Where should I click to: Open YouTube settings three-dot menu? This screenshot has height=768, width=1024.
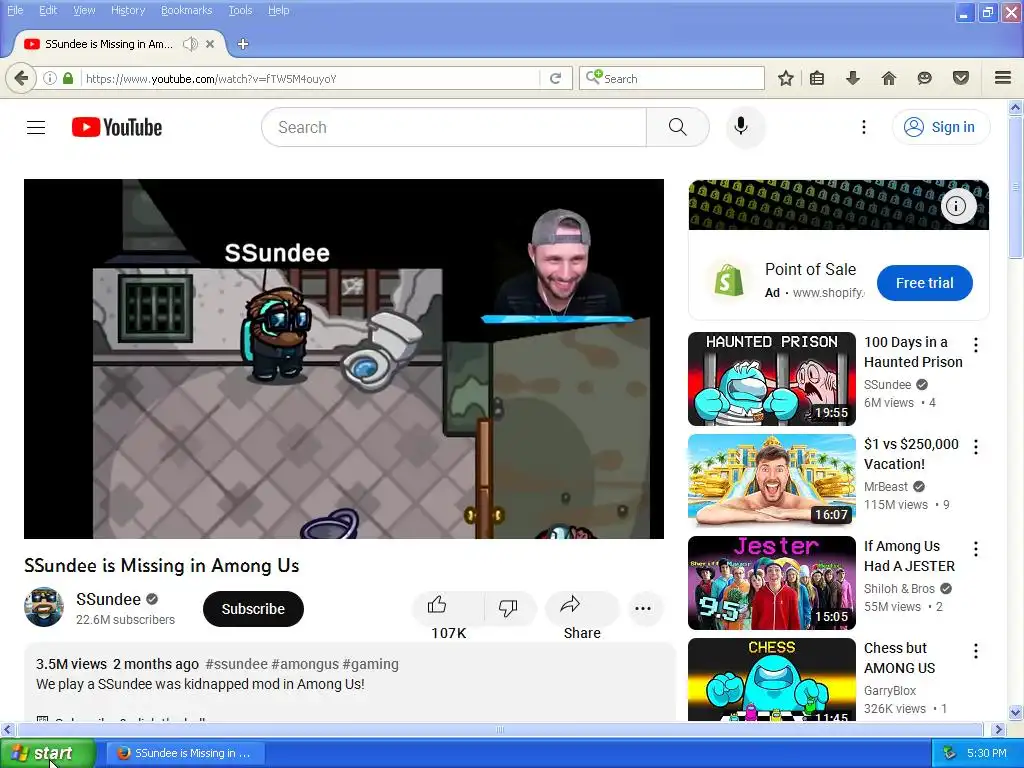(x=863, y=127)
